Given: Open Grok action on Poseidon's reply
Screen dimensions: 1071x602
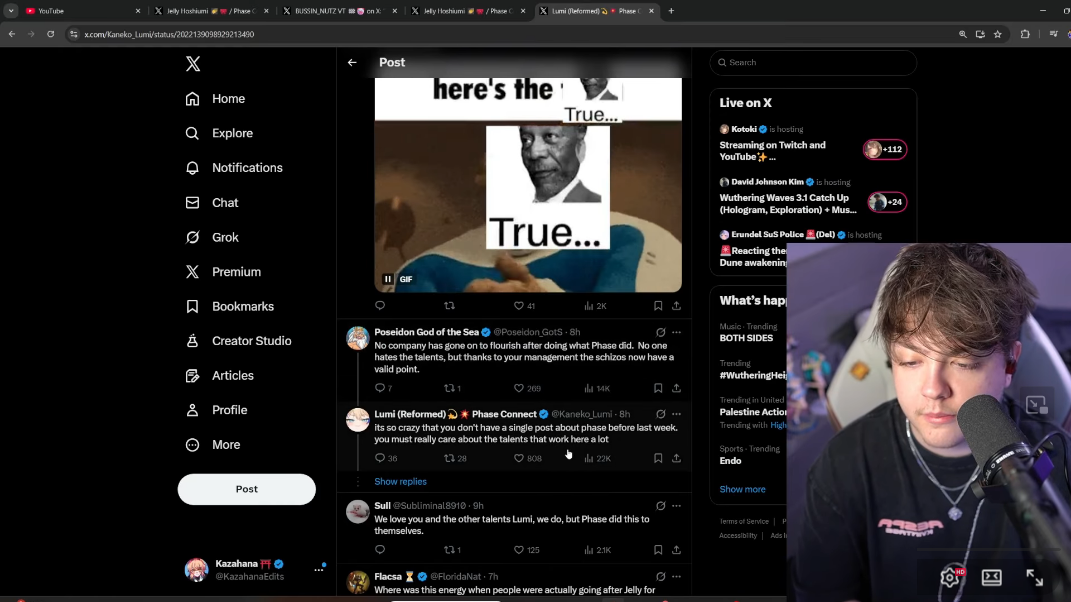Looking at the screenshot, I should click(660, 332).
